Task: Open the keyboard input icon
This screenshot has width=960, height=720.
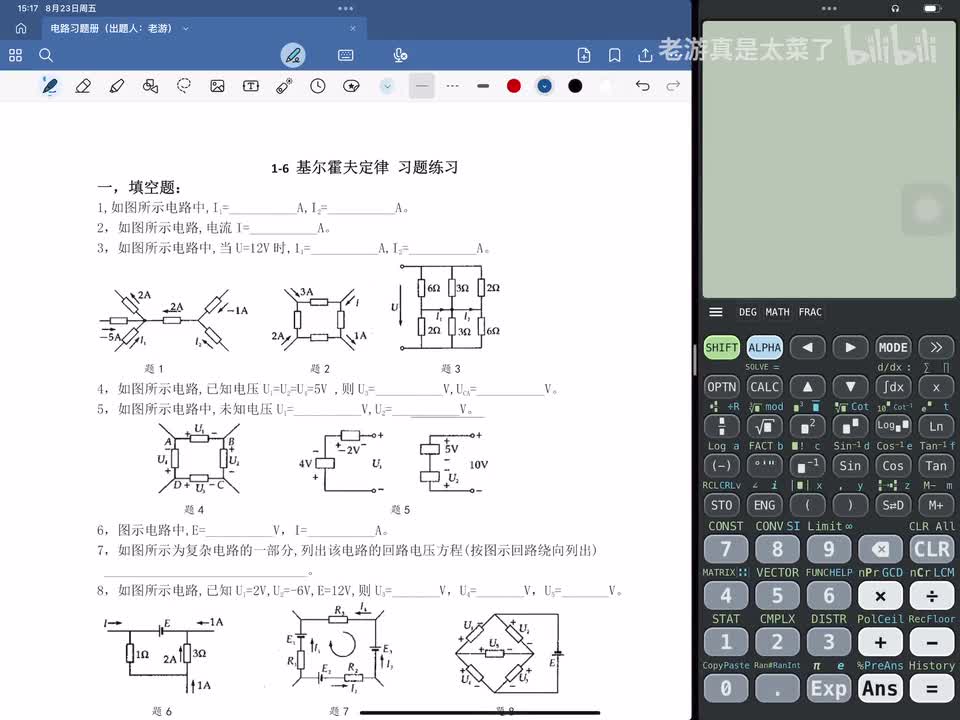Action: tap(345, 56)
